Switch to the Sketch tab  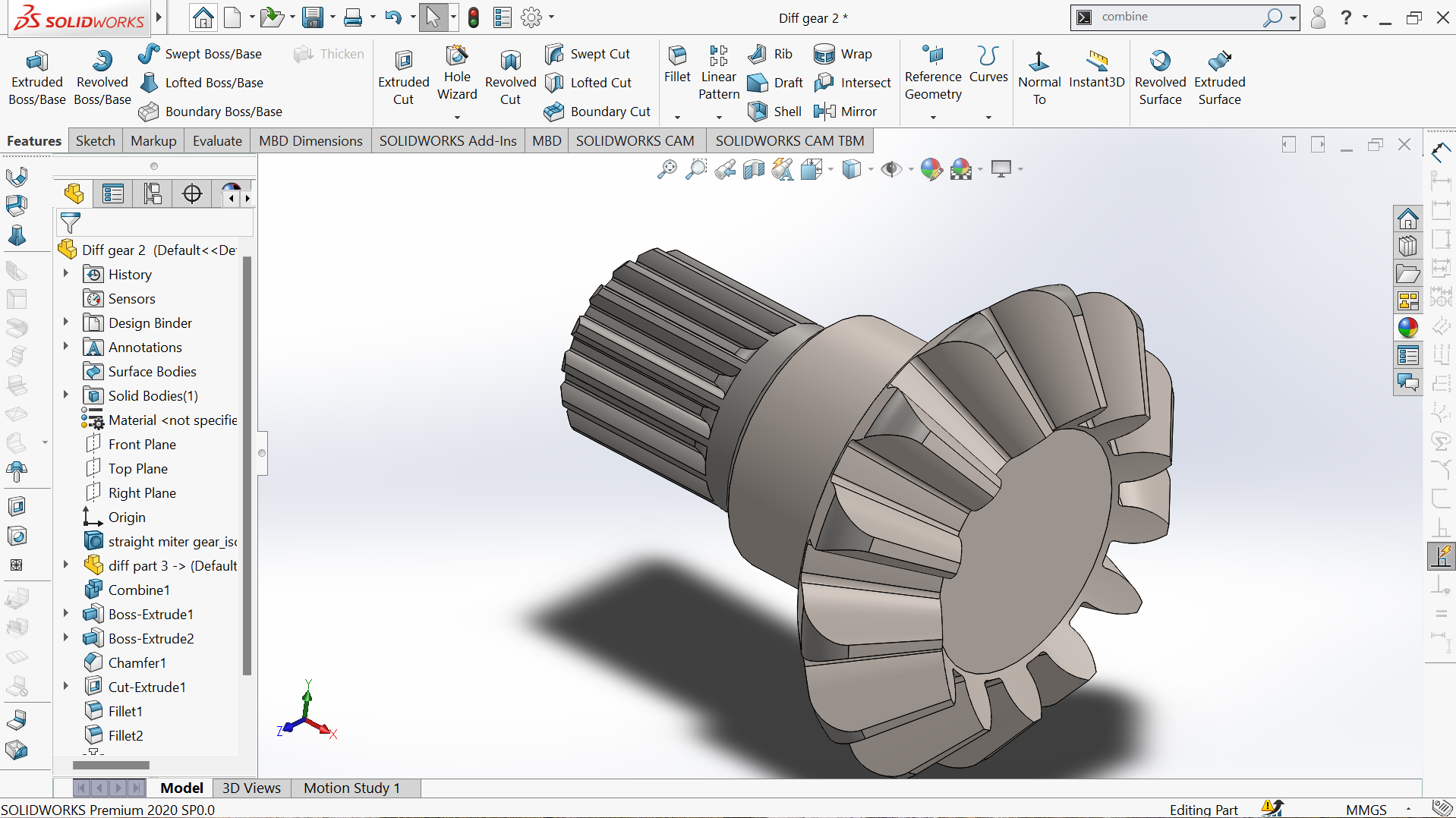point(95,141)
